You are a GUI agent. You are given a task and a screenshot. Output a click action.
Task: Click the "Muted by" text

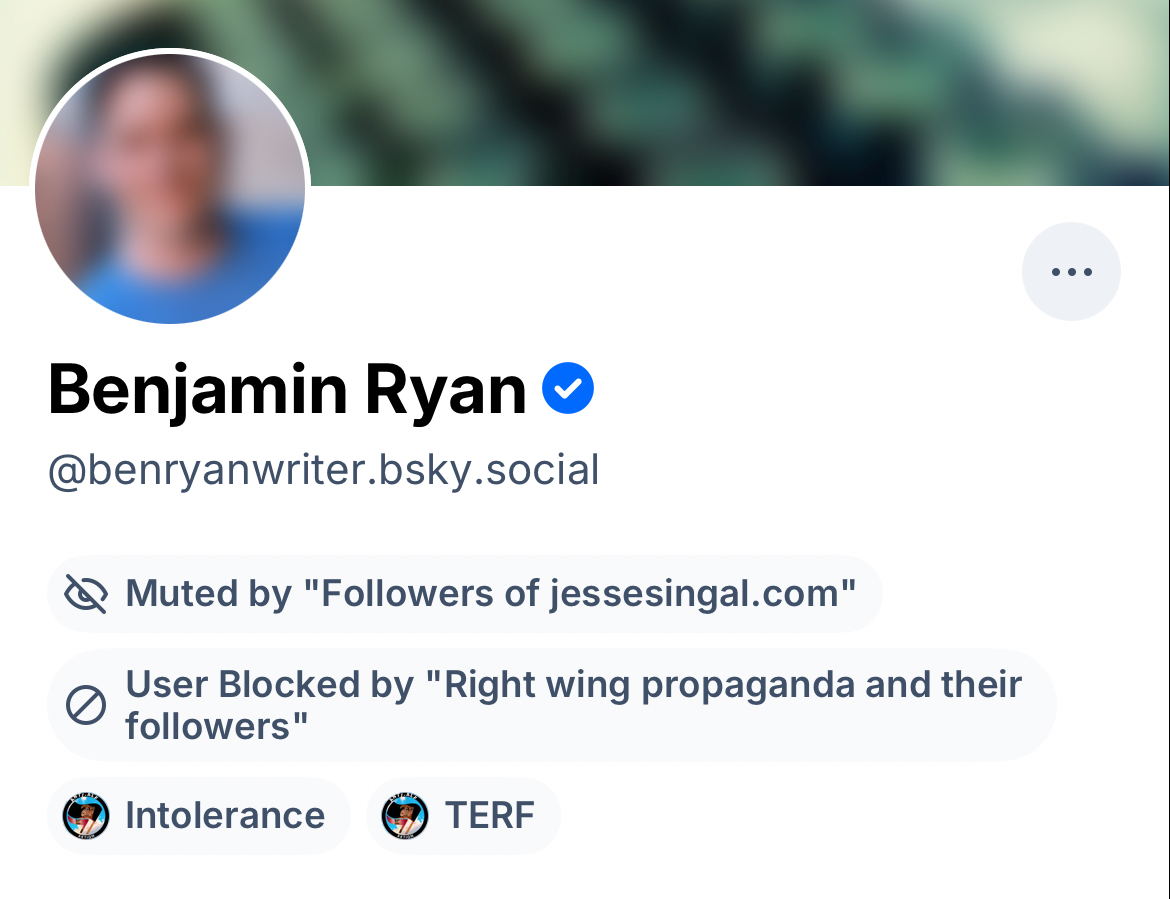coord(208,594)
